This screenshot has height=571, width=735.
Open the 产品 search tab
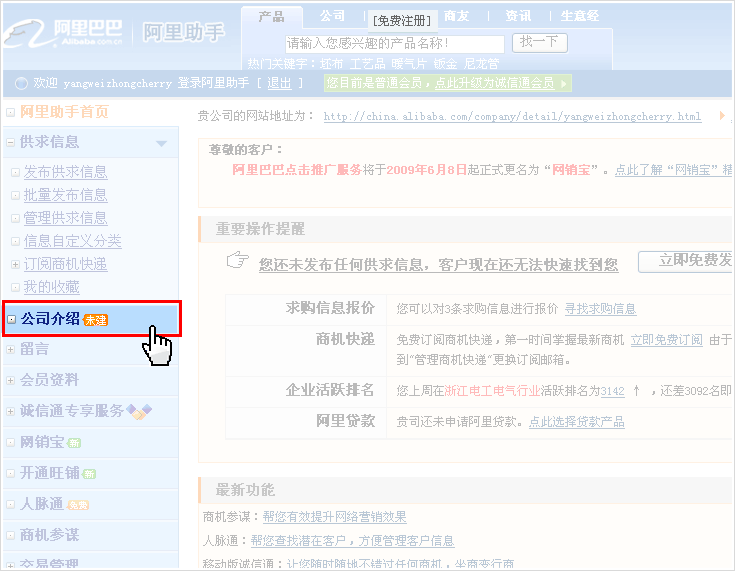click(x=271, y=17)
